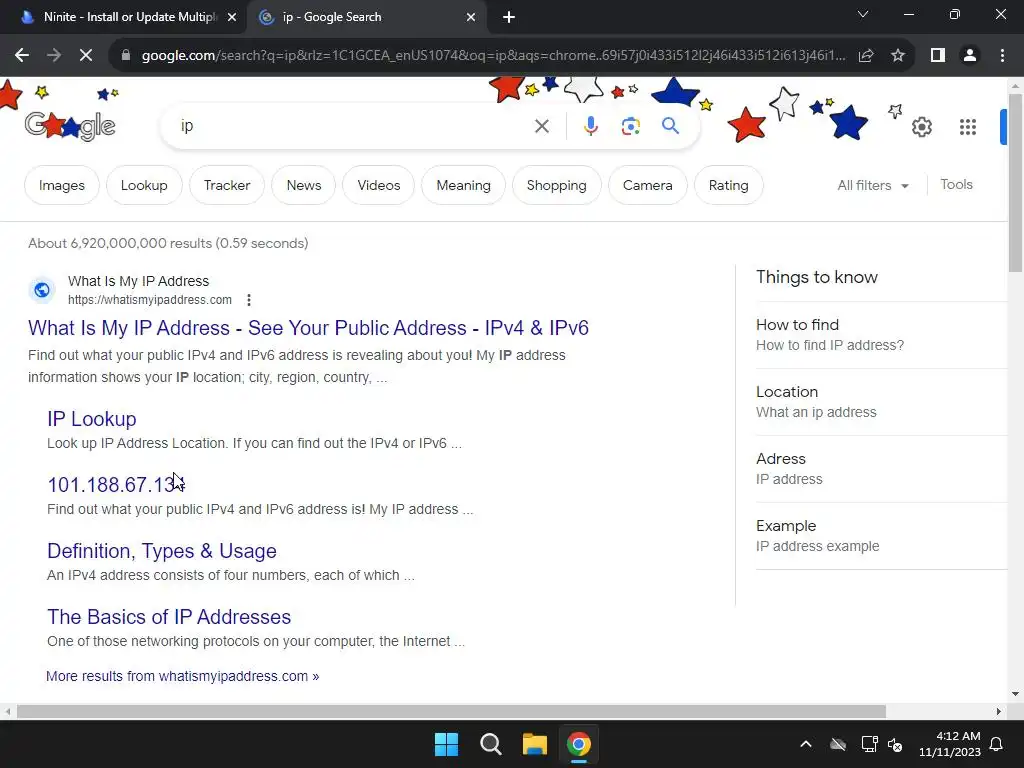Viewport: 1024px width, 768px height.
Task: Open What Is My IP Address result title
Action: point(308,328)
